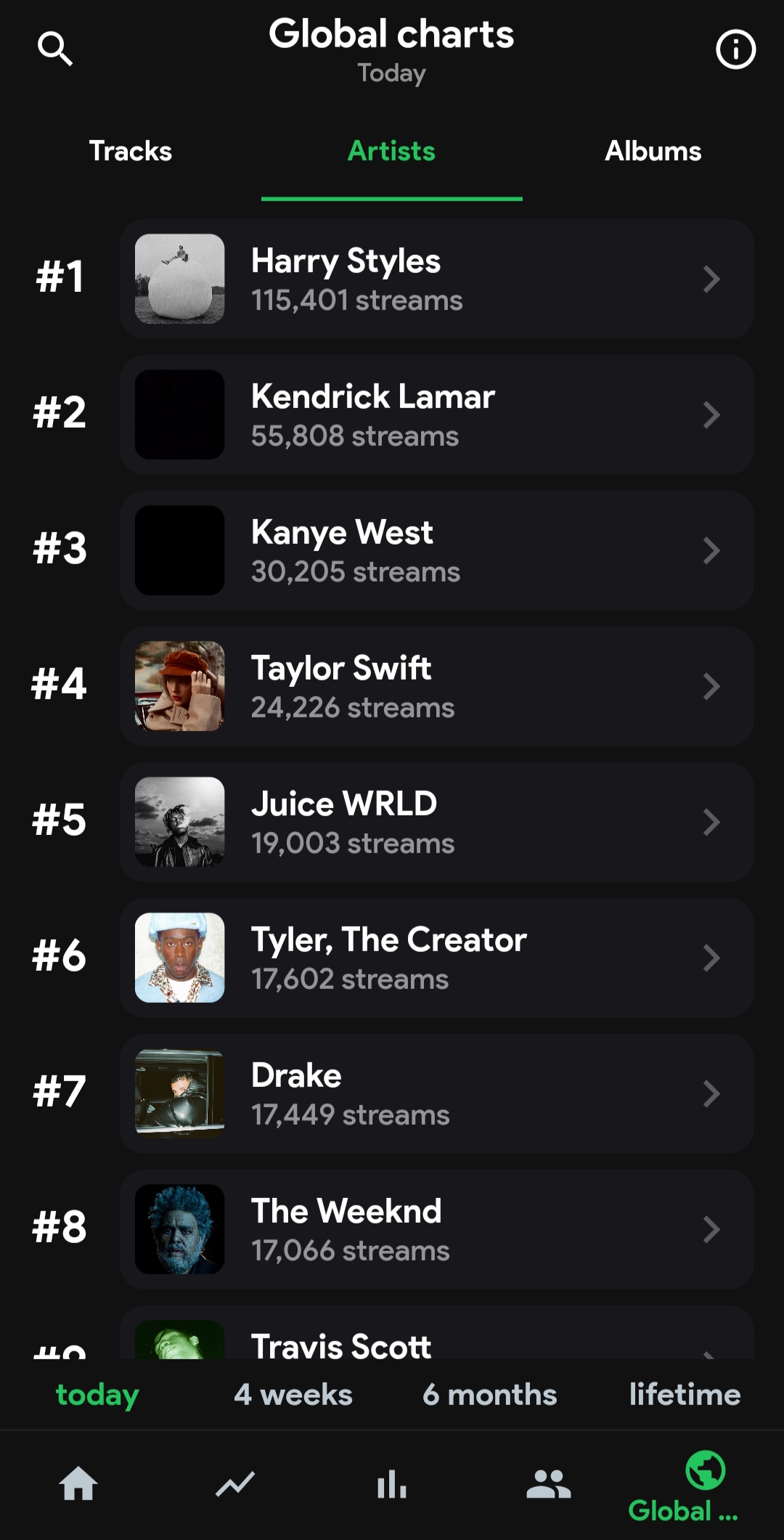
Task: Open the search magnifier icon
Action: (x=55, y=49)
